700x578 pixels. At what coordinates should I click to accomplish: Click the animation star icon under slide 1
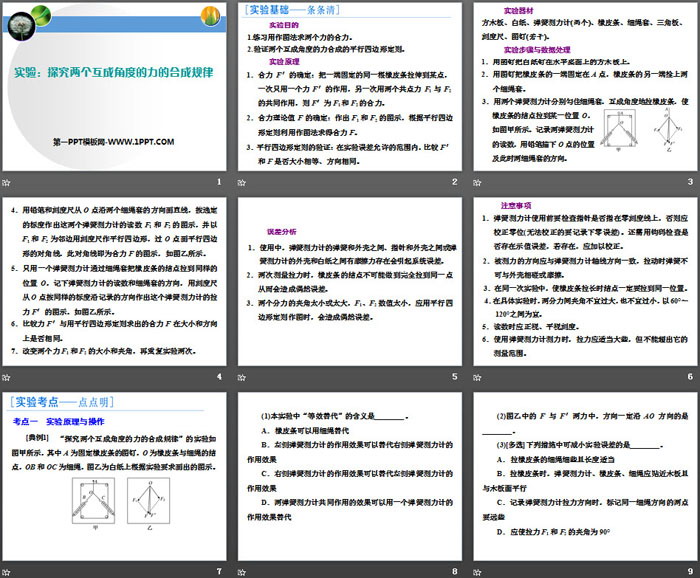point(7,182)
